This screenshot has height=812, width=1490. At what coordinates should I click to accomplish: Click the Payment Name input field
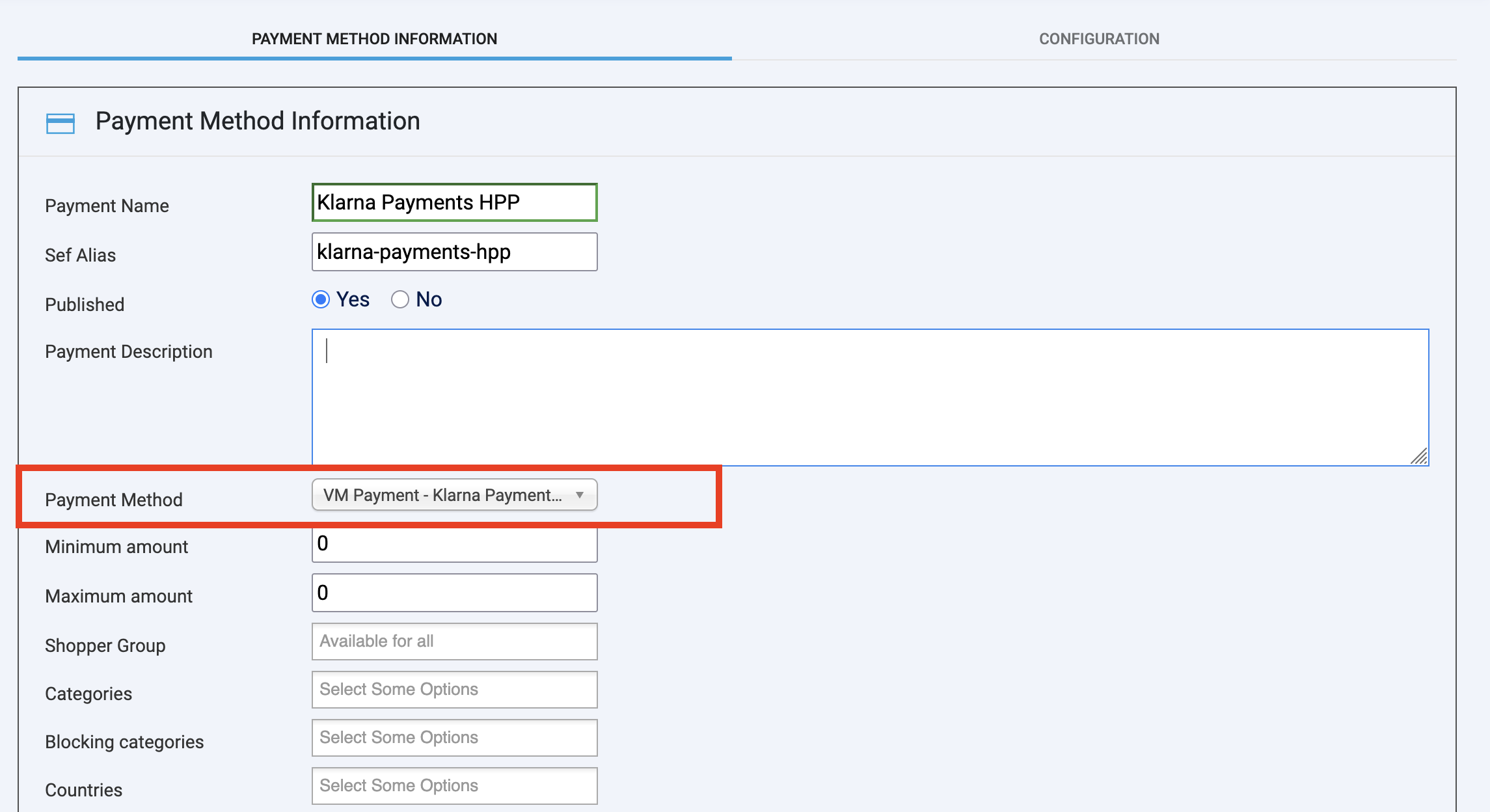454,202
